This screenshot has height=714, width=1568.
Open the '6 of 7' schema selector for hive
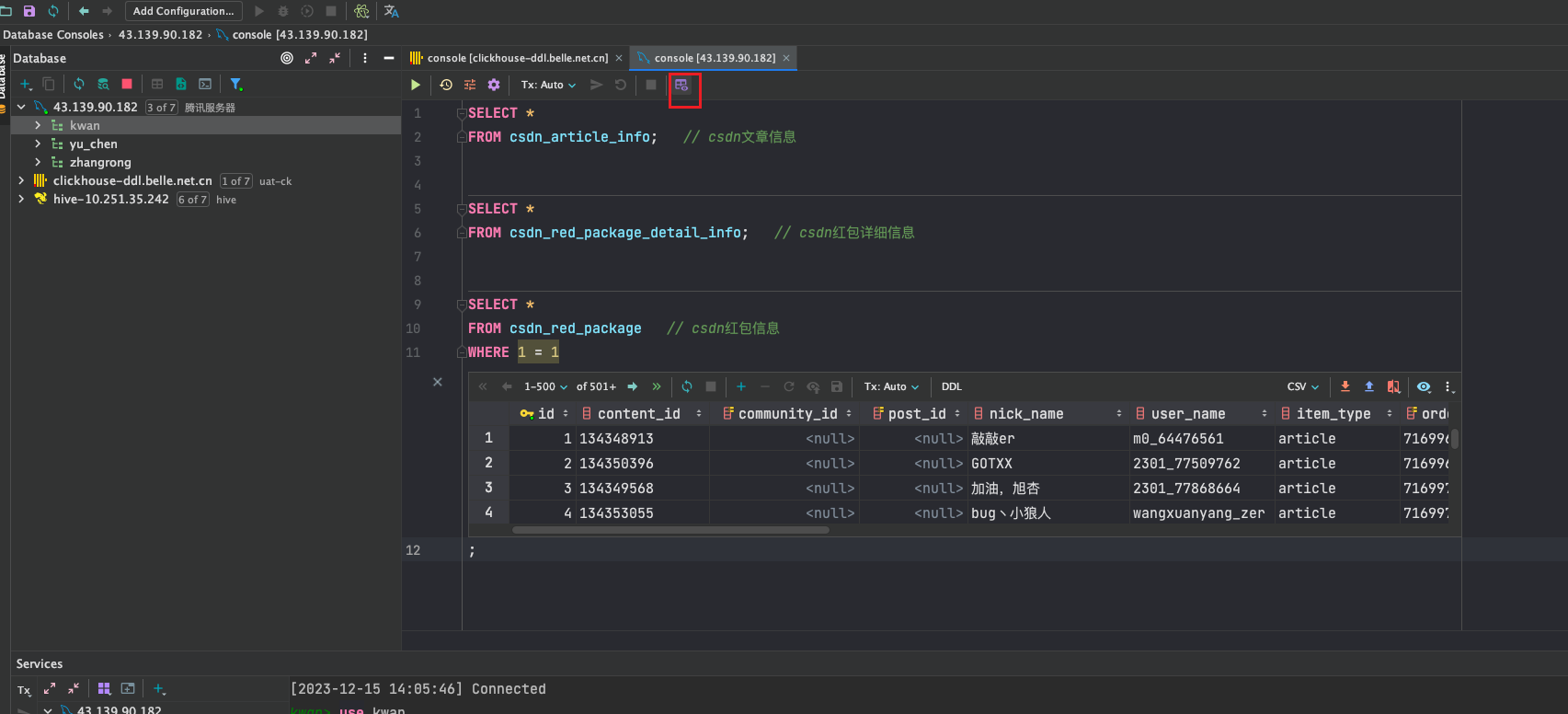pyautogui.click(x=193, y=200)
